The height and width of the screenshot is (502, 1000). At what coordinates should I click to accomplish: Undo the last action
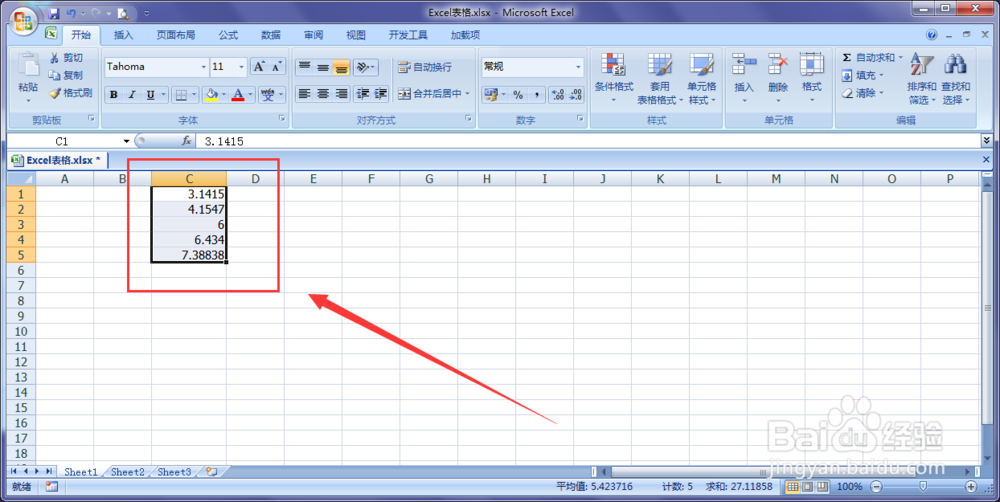[x=71, y=13]
